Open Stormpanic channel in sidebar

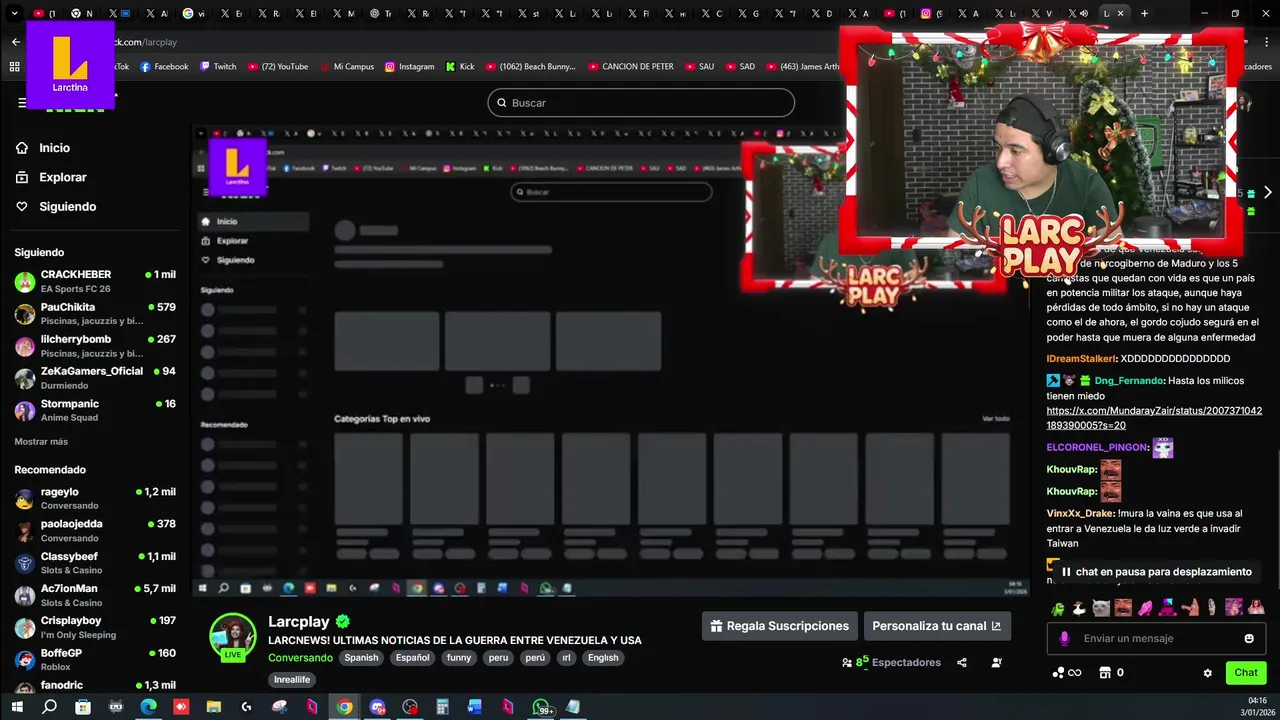[95, 410]
